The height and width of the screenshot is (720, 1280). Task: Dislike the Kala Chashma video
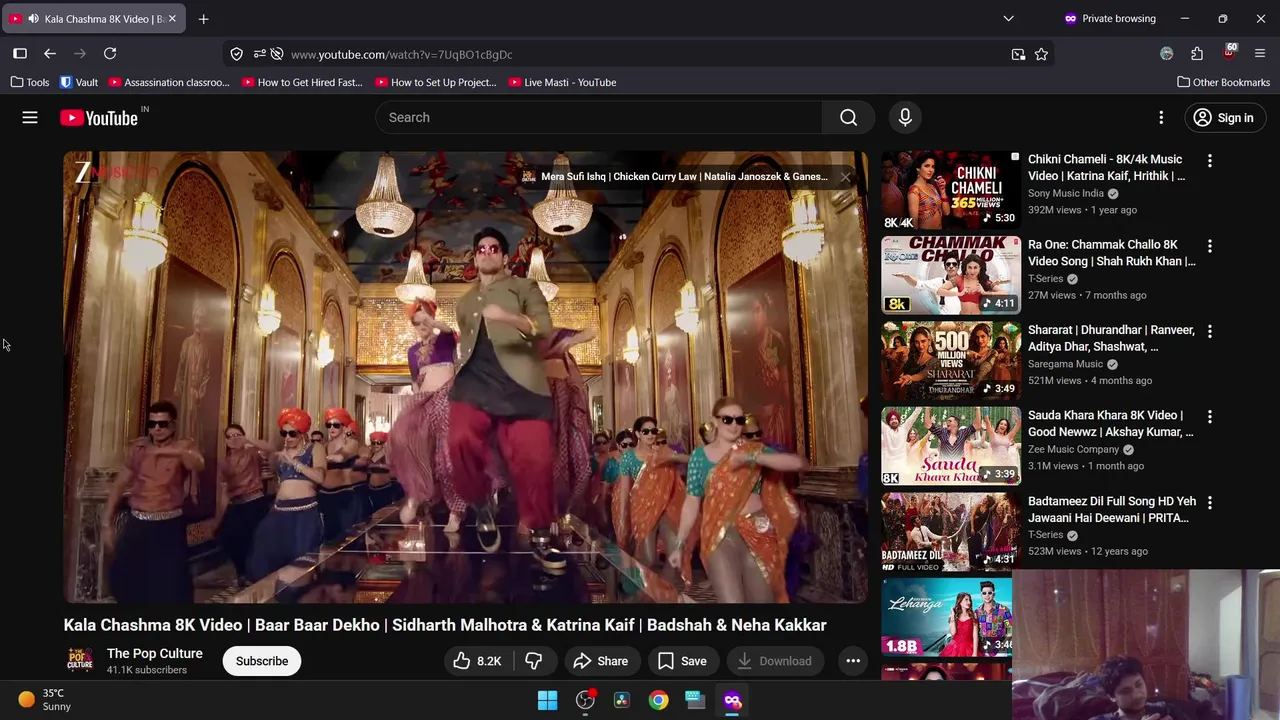coord(534,661)
